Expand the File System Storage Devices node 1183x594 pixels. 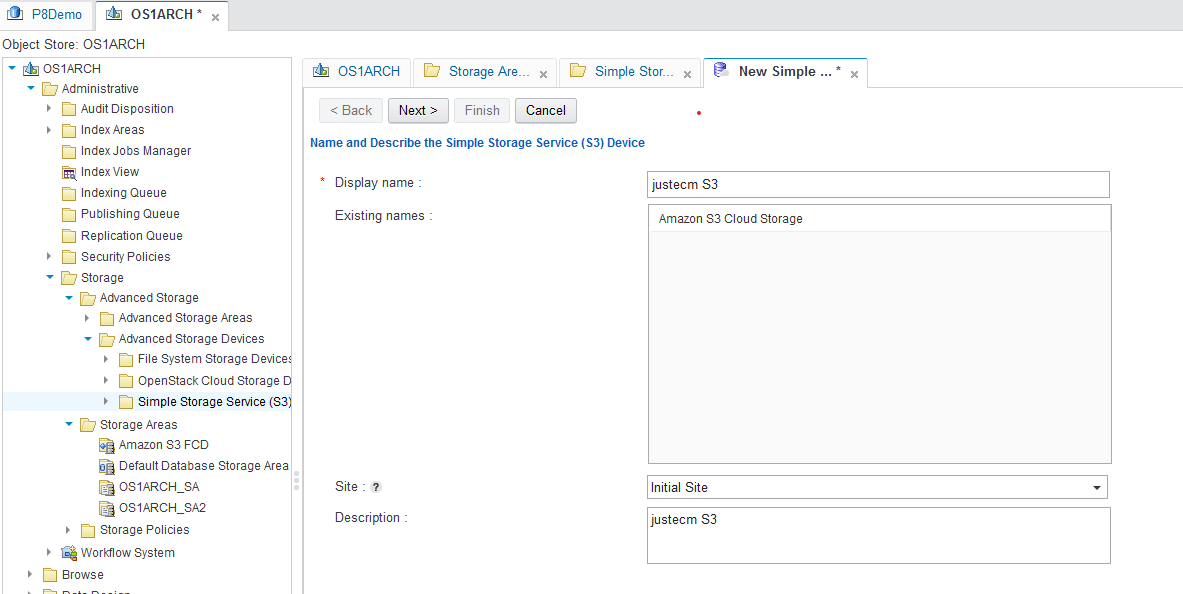pyautogui.click(x=106, y=359)
